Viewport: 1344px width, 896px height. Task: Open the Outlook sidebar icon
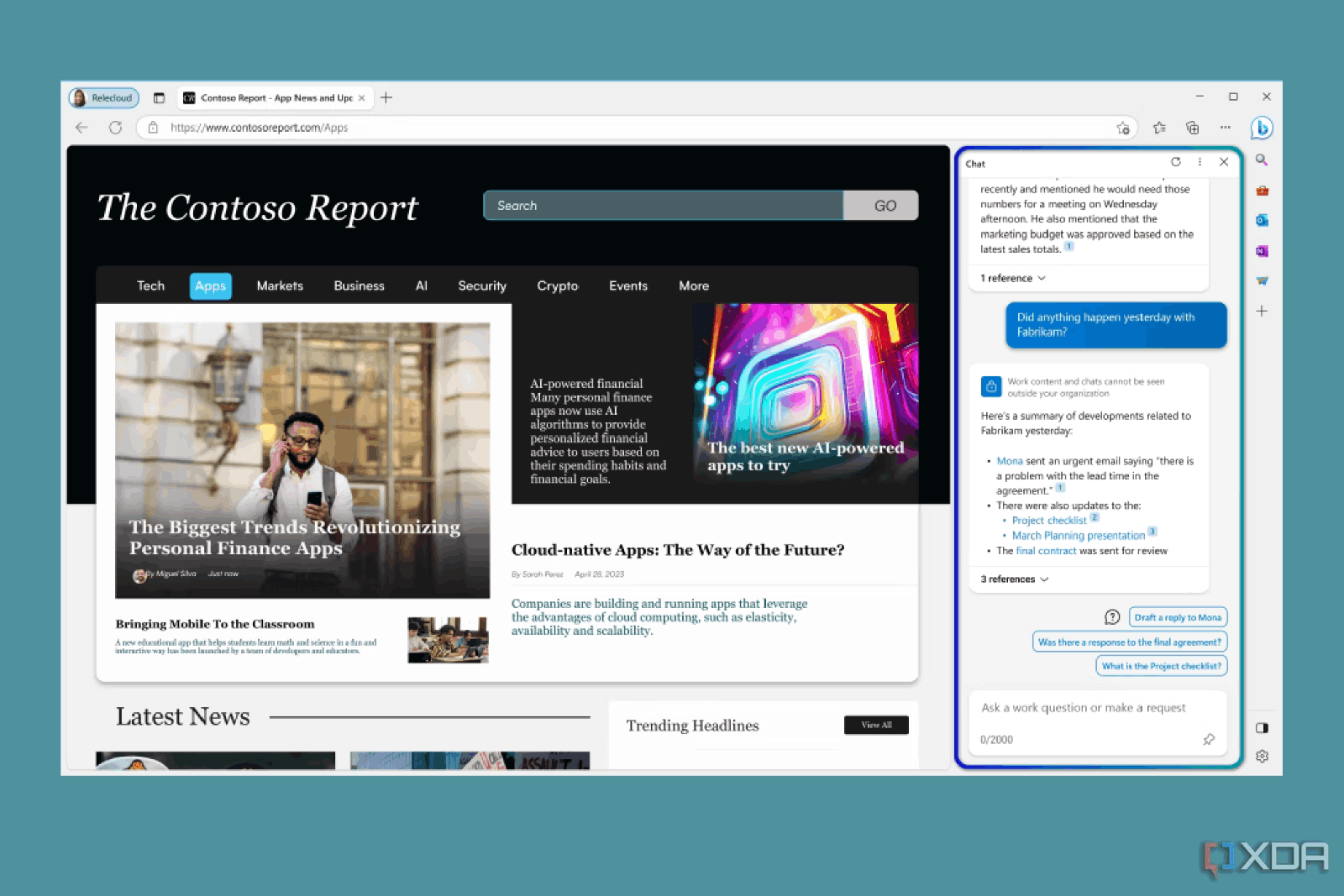pyautogui.click(x=1262, y=220)
